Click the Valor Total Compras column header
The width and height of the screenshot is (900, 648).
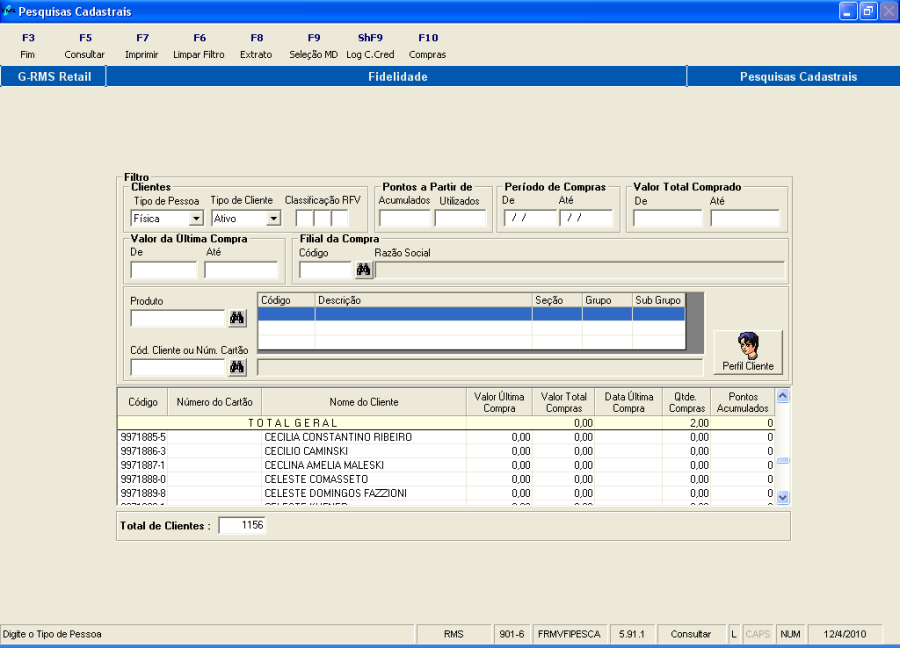(x=564, y=402)
